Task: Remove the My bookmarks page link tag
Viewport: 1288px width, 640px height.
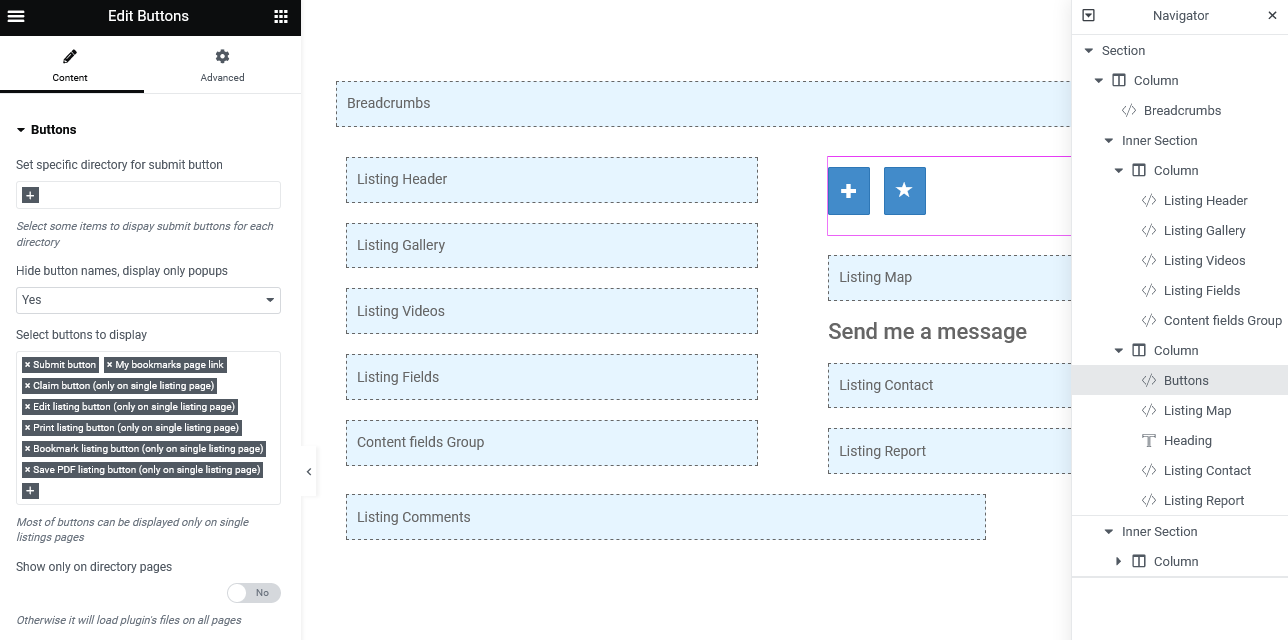Action: (110, 365)
